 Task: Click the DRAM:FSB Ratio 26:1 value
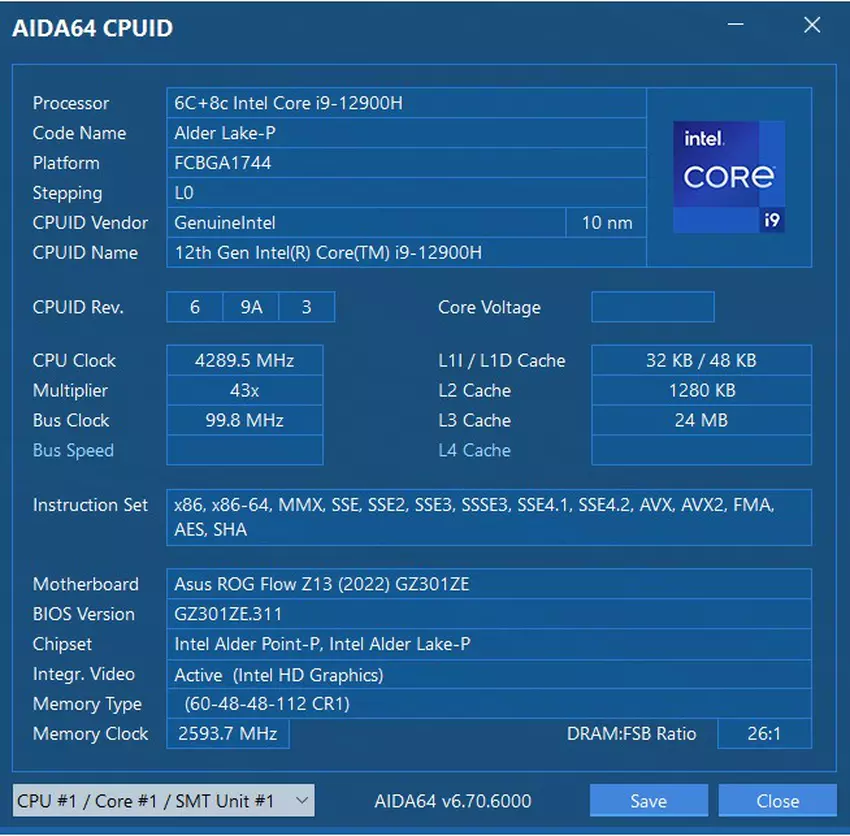[764, 734]
